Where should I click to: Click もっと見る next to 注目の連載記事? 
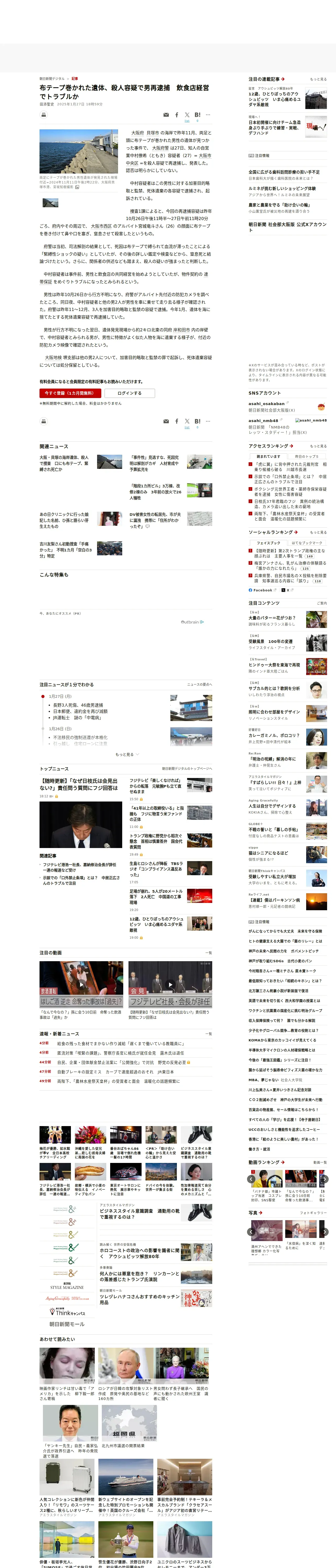pyautogui.click(x=318, y=79)
